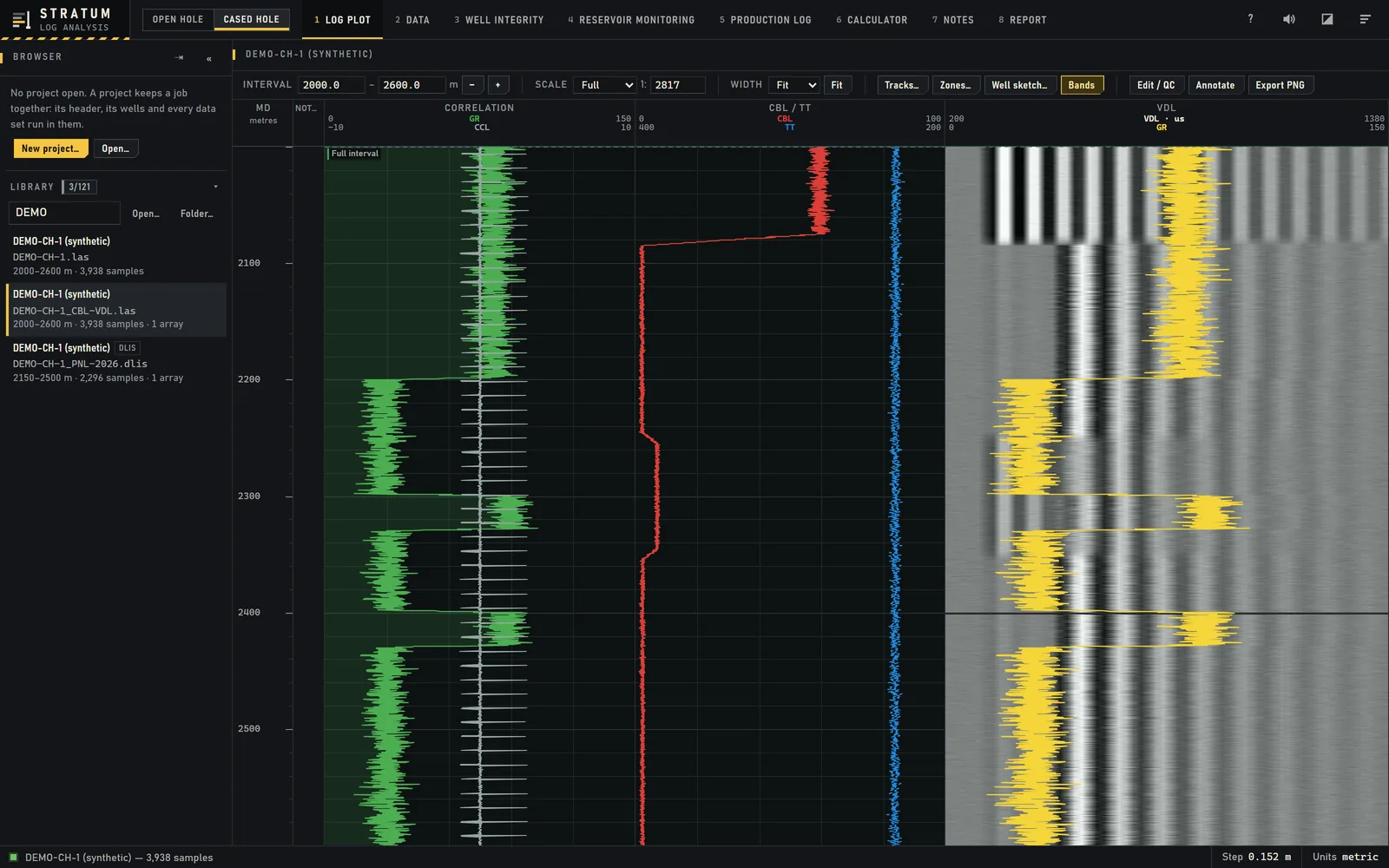Open the Log Plot tab
Image resolution: width=1389 pixels, height=868 pixels.
(342, 19)
